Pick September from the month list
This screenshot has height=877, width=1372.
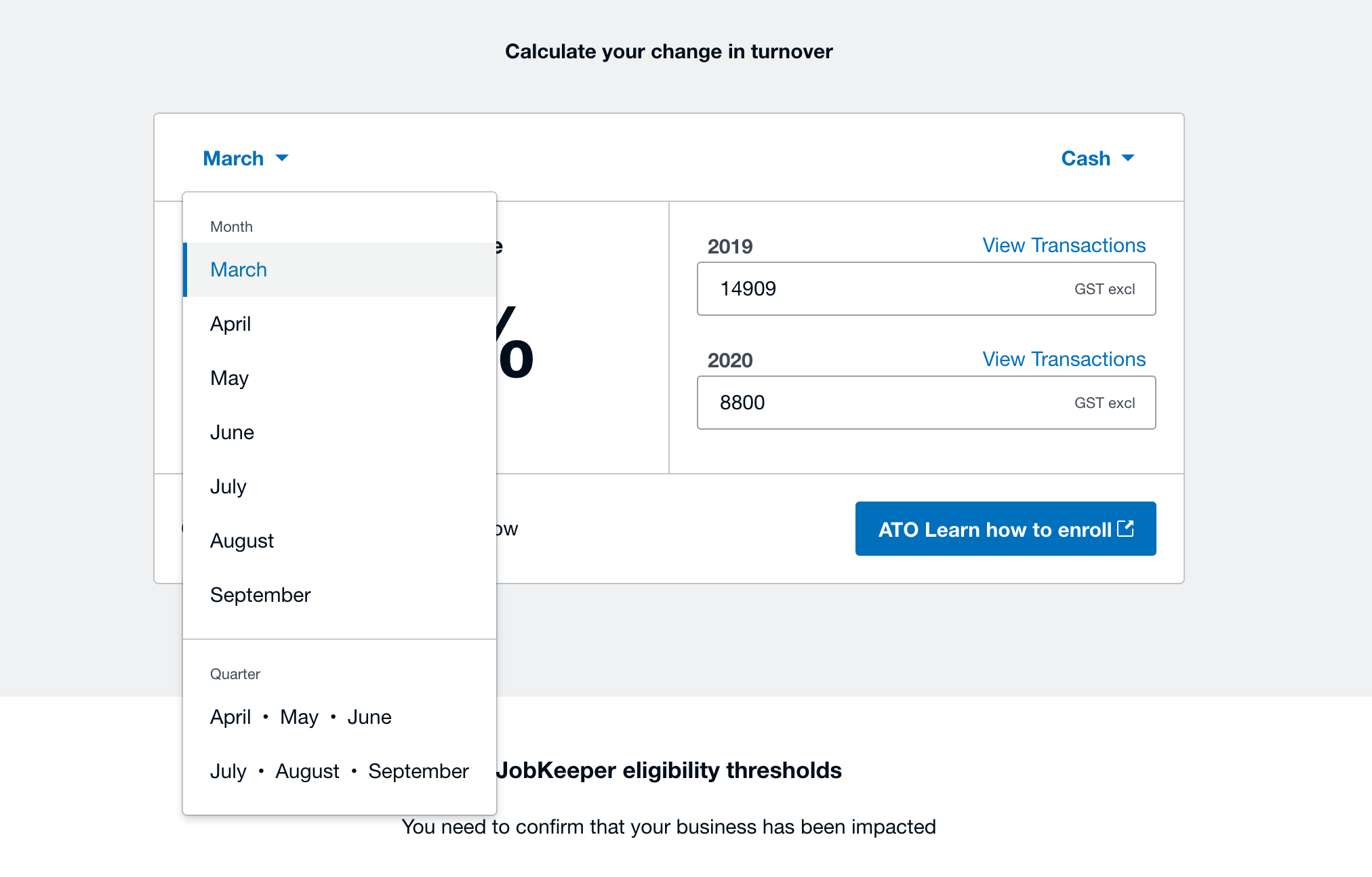(260, 595)
